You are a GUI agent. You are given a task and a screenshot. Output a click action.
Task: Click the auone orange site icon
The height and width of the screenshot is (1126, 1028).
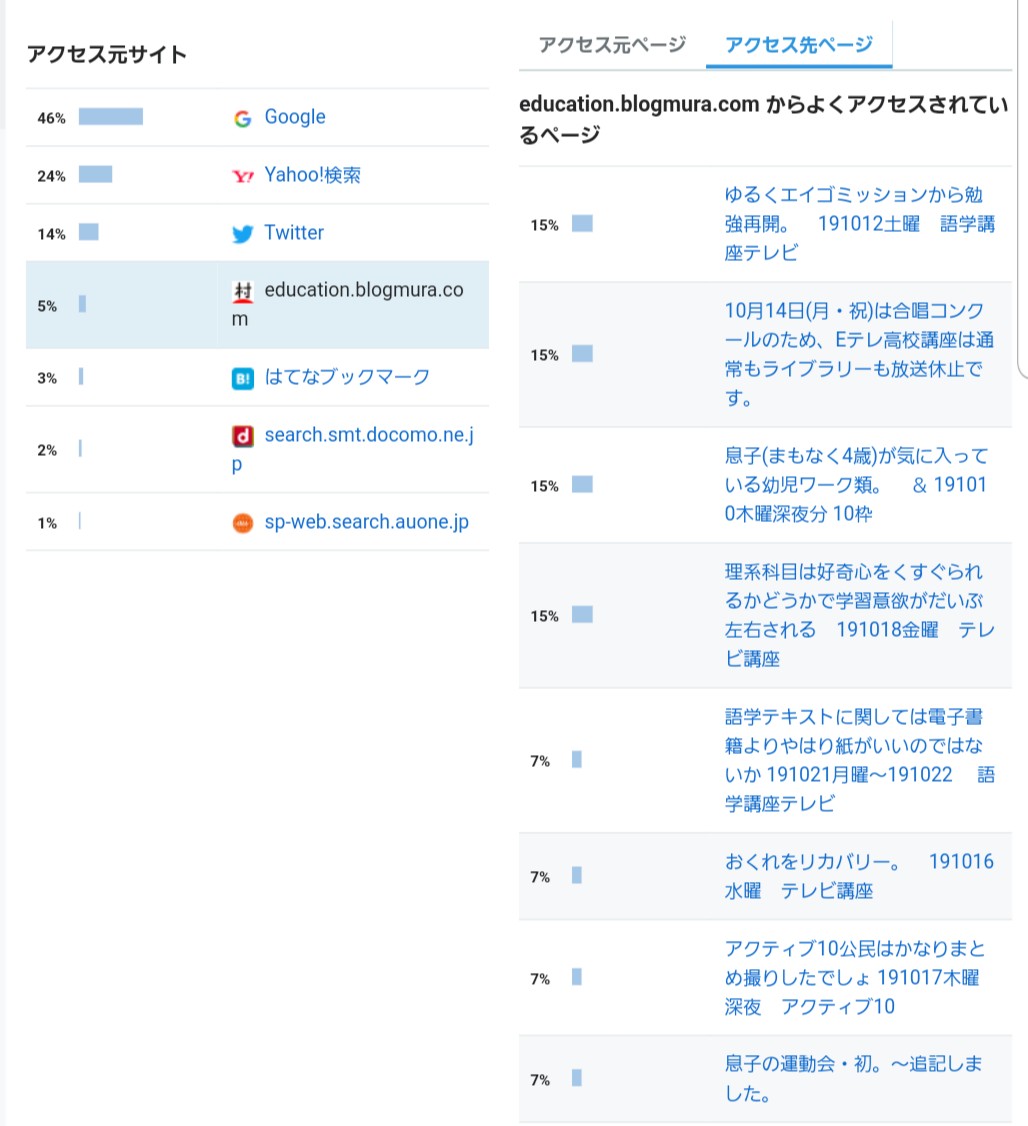click(x=241, y=521)
